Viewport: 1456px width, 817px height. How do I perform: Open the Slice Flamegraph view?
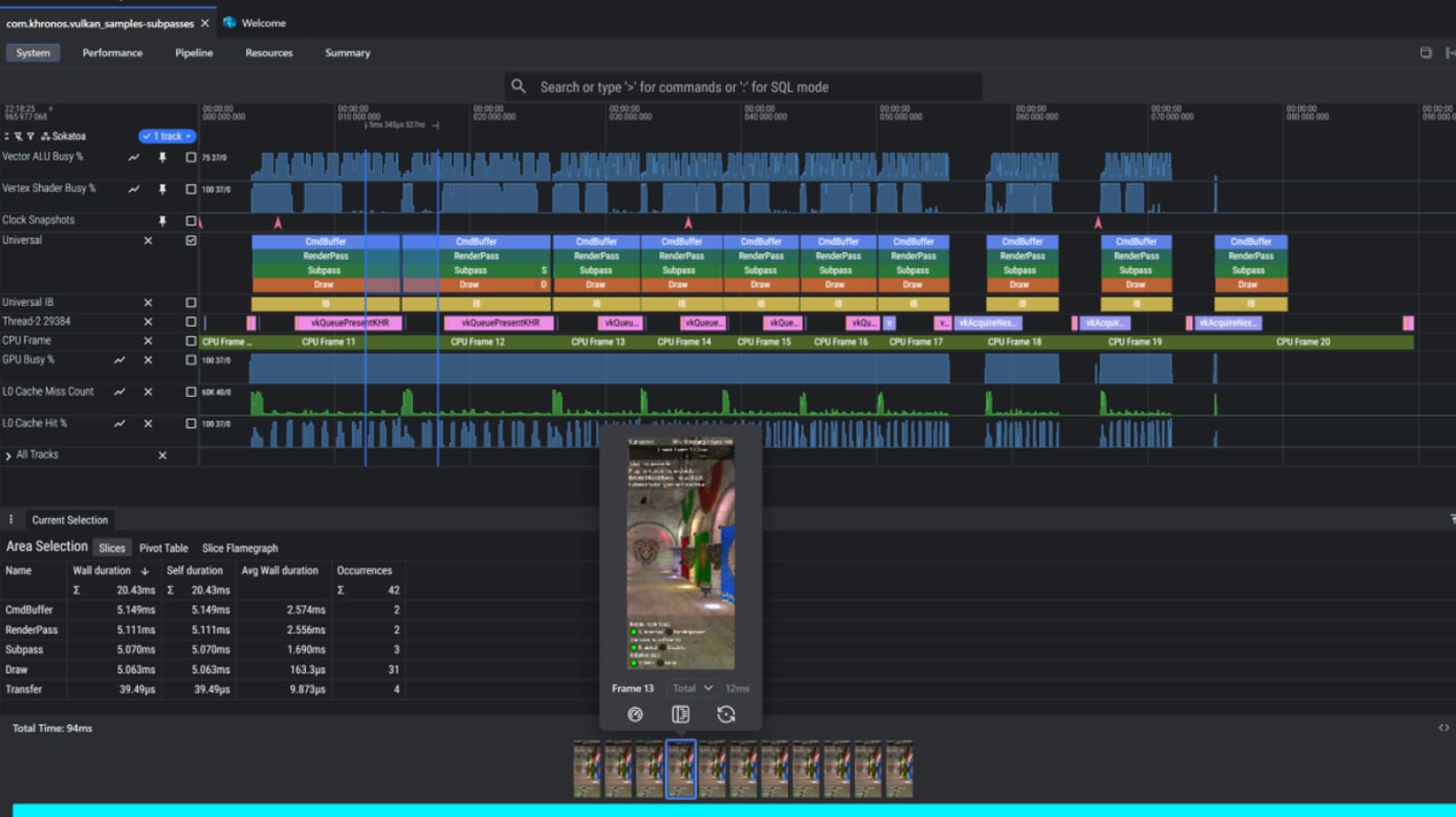[x=239, y=547]
